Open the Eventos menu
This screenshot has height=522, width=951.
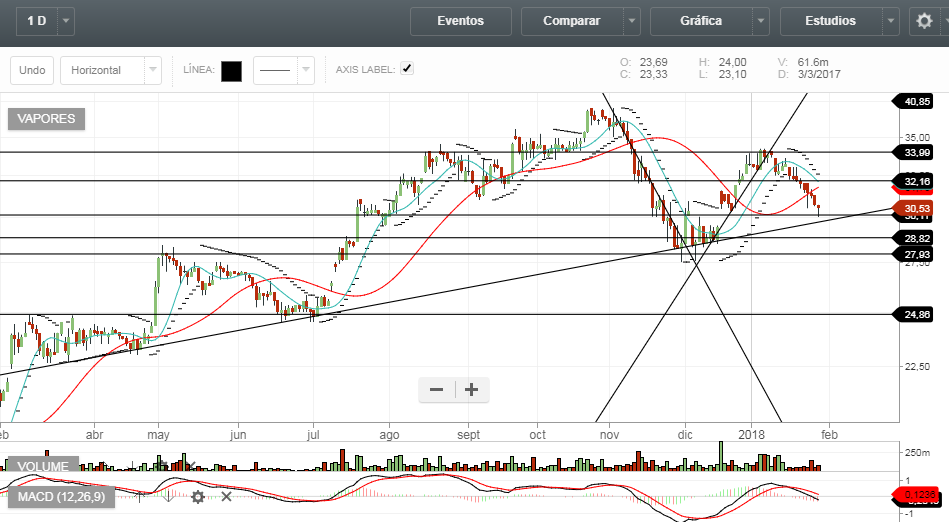(461, 21)
